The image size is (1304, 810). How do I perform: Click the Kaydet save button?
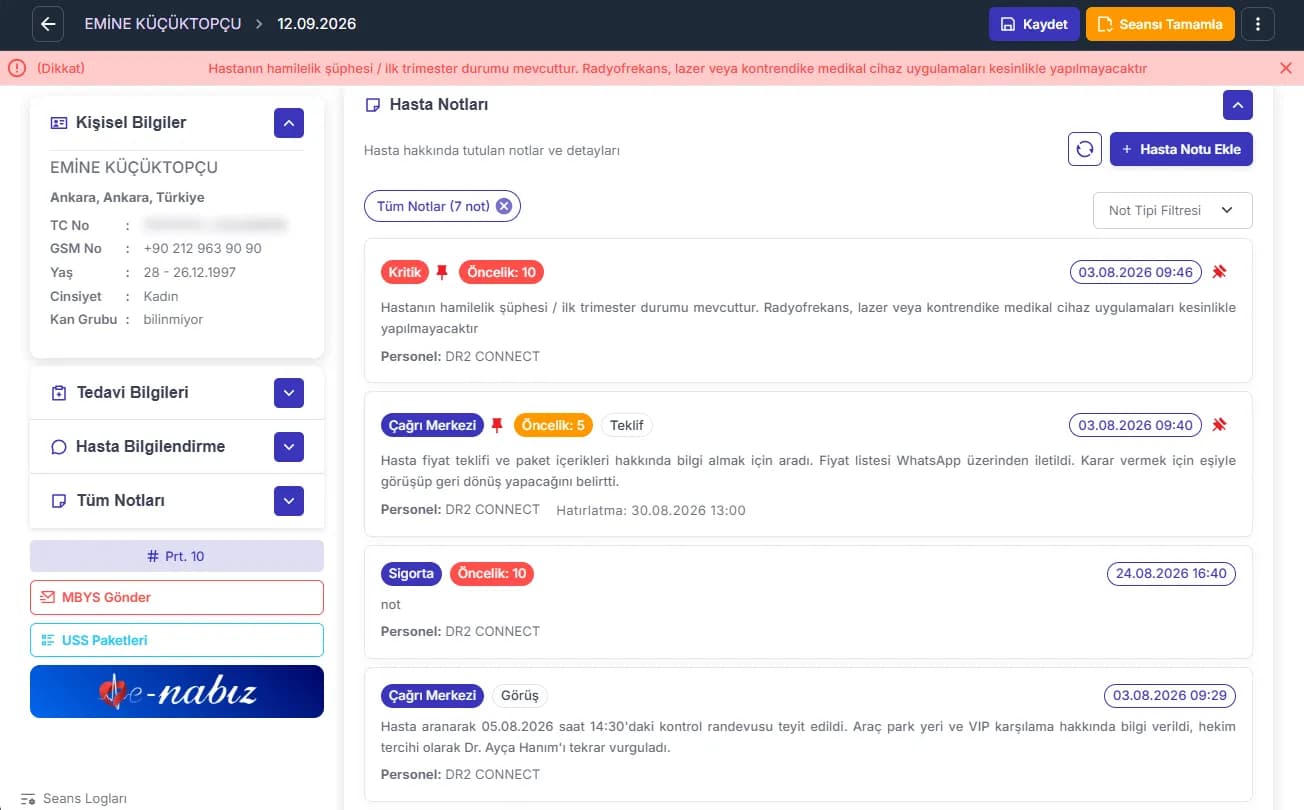coord(1034,24)
